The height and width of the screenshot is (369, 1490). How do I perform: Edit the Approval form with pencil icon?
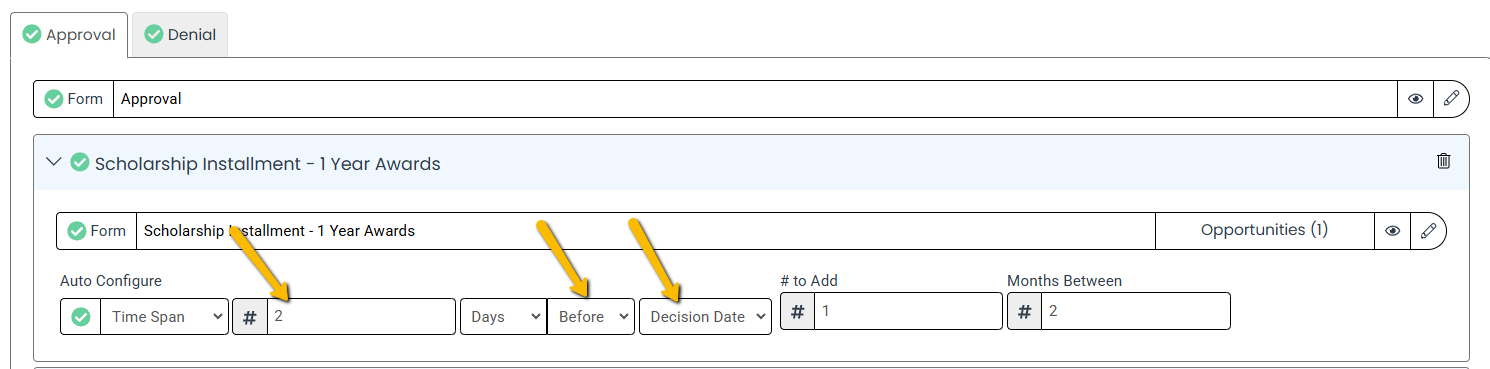tap(1452, 99)
